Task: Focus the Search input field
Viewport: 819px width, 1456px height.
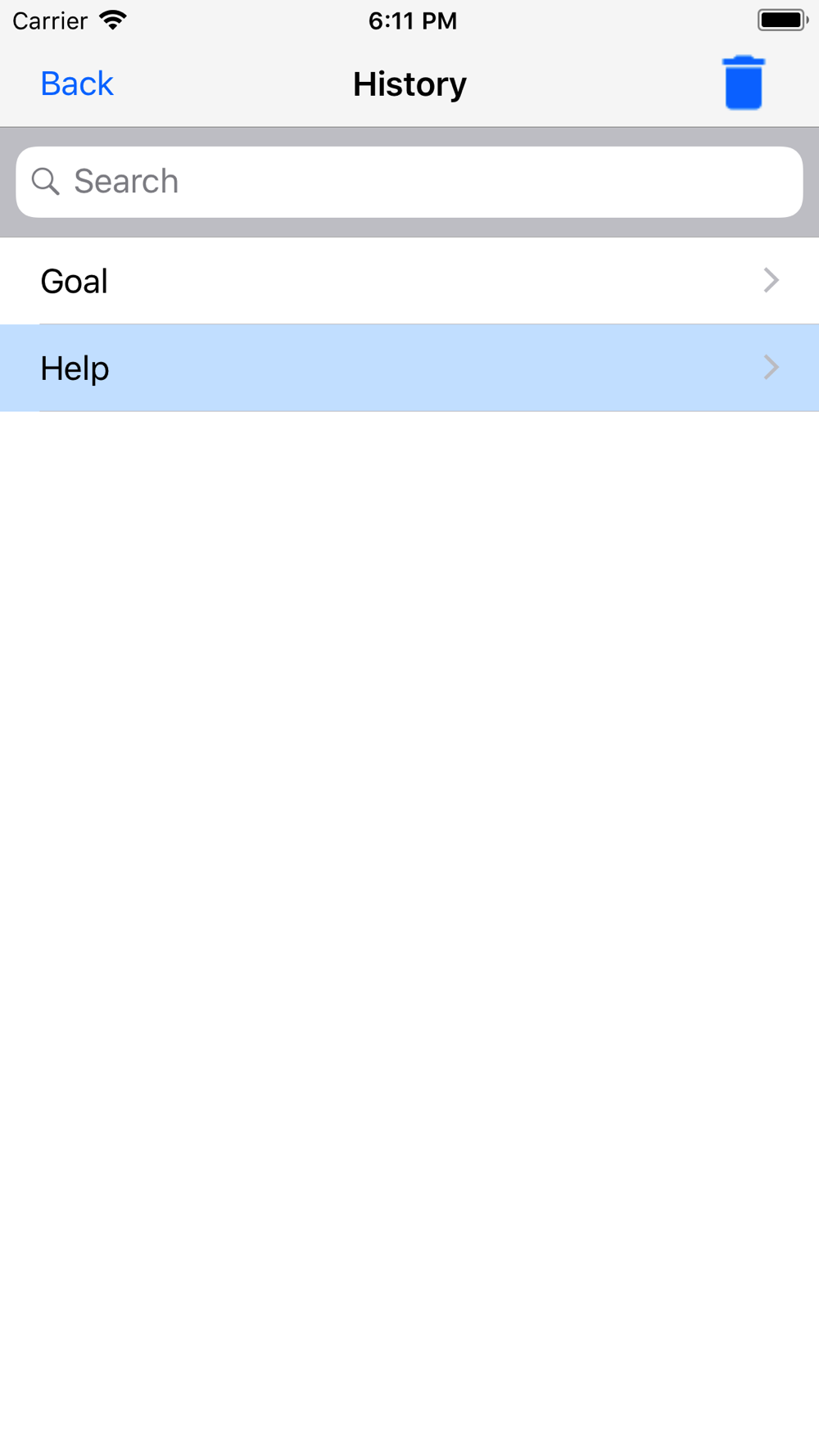Action: (409, 182)
